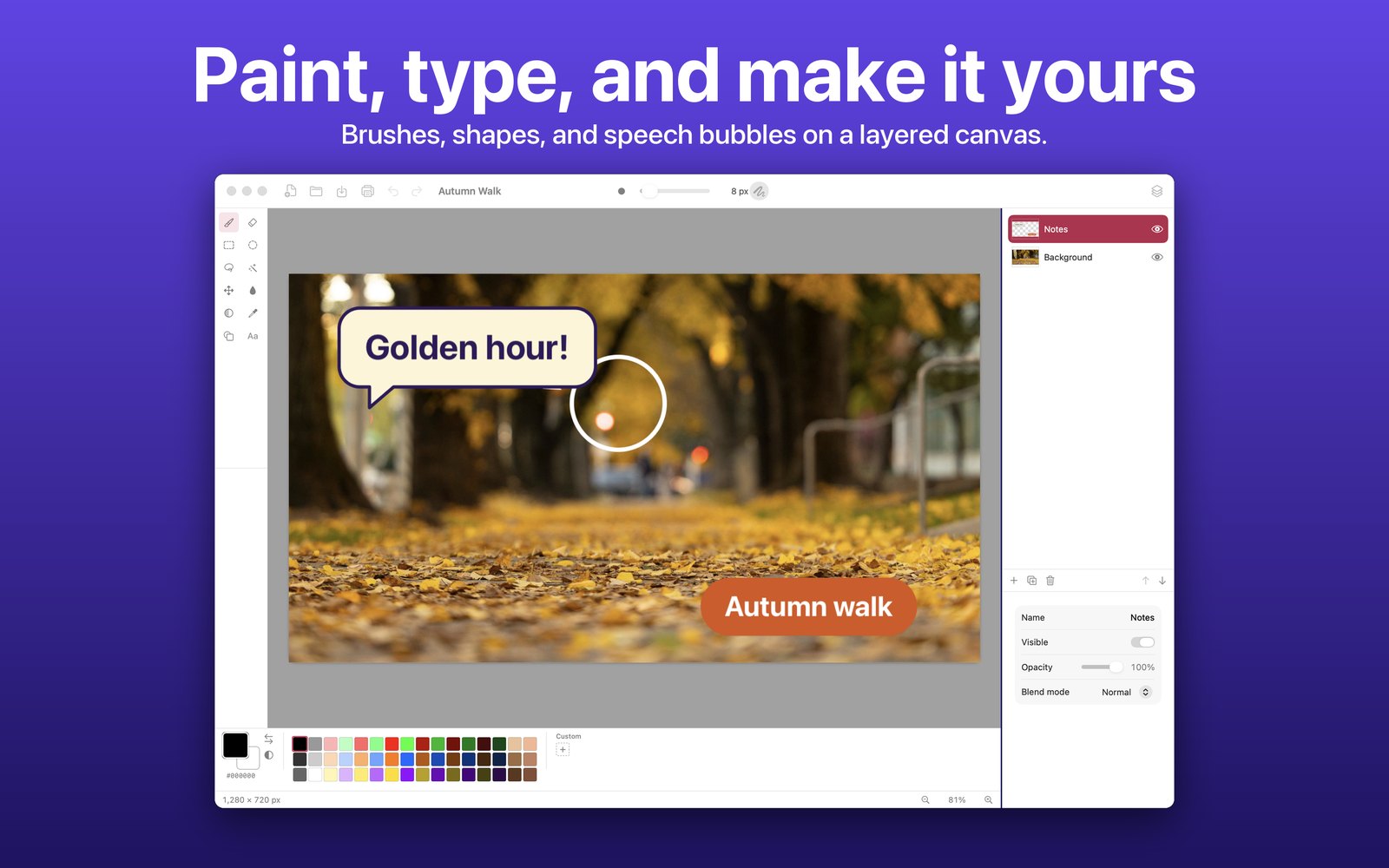Viewport: 1389px width, 868px height.
Task: Print the document with printer icon
Action: coord(367,191)
